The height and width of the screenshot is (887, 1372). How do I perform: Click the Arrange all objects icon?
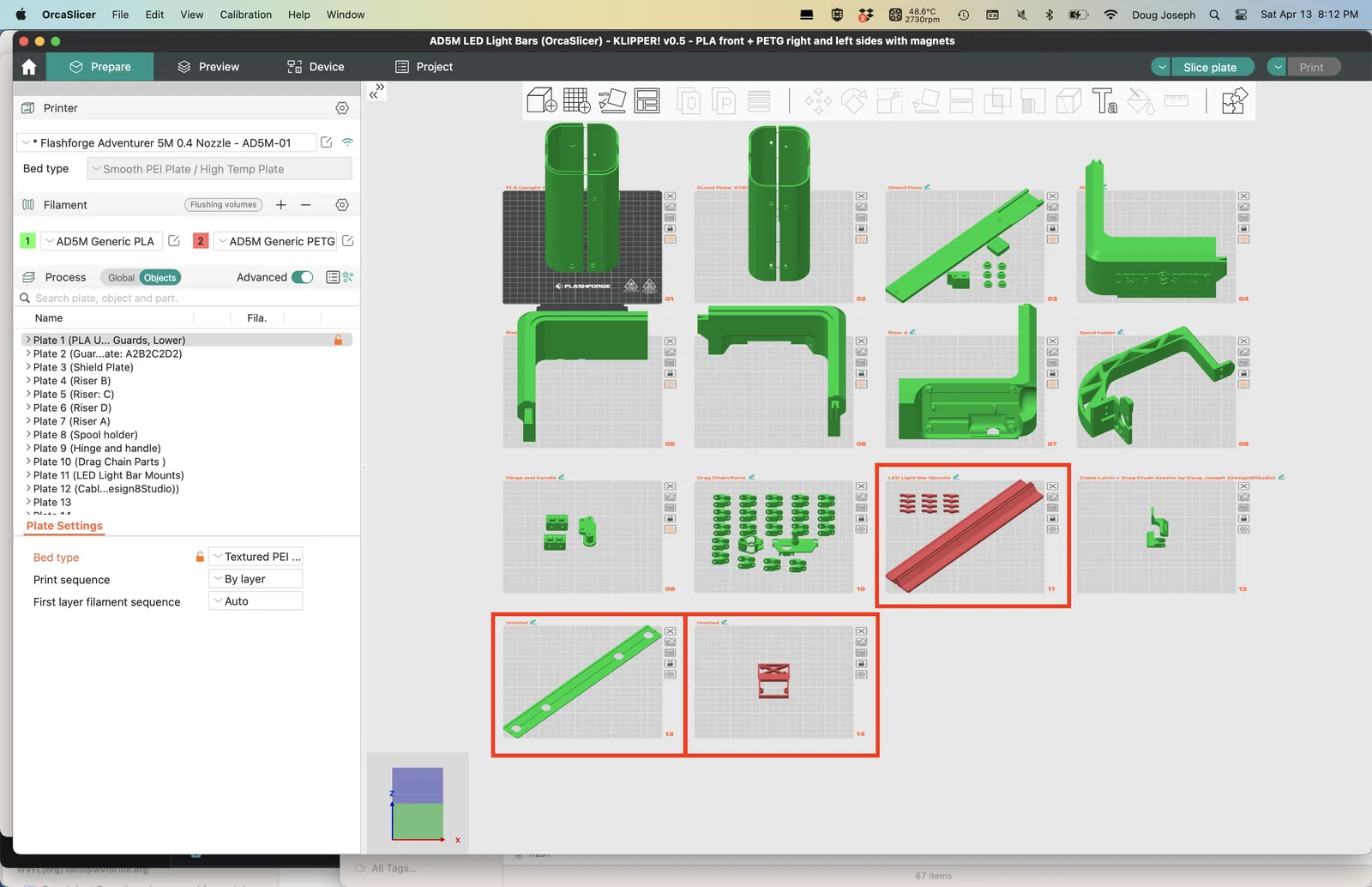pos(647,100)
